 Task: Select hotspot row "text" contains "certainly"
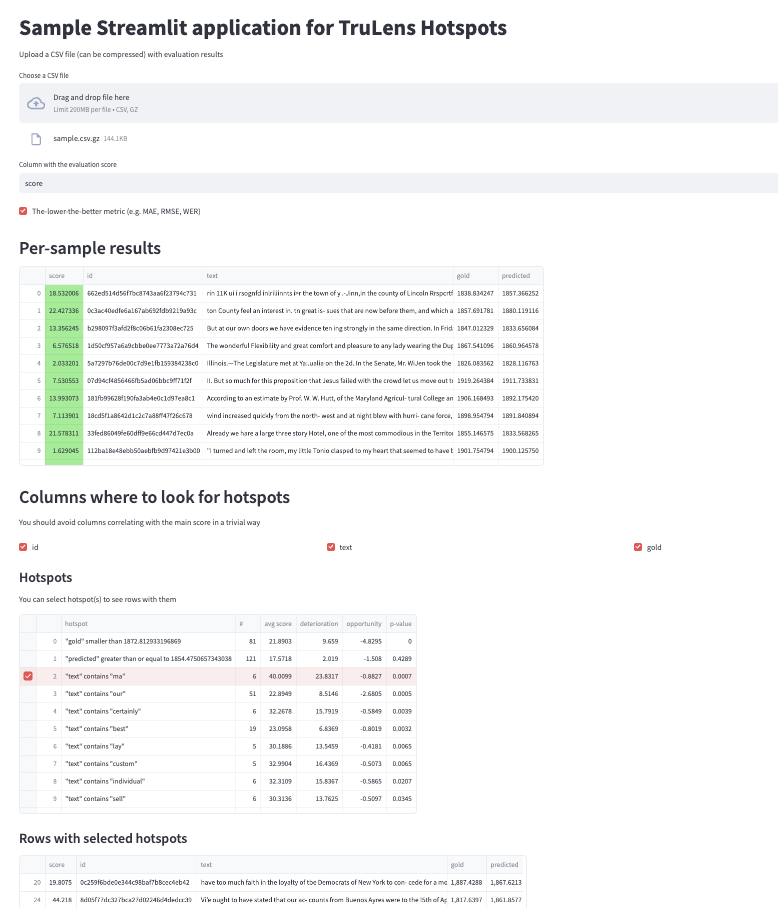point(28,711)
